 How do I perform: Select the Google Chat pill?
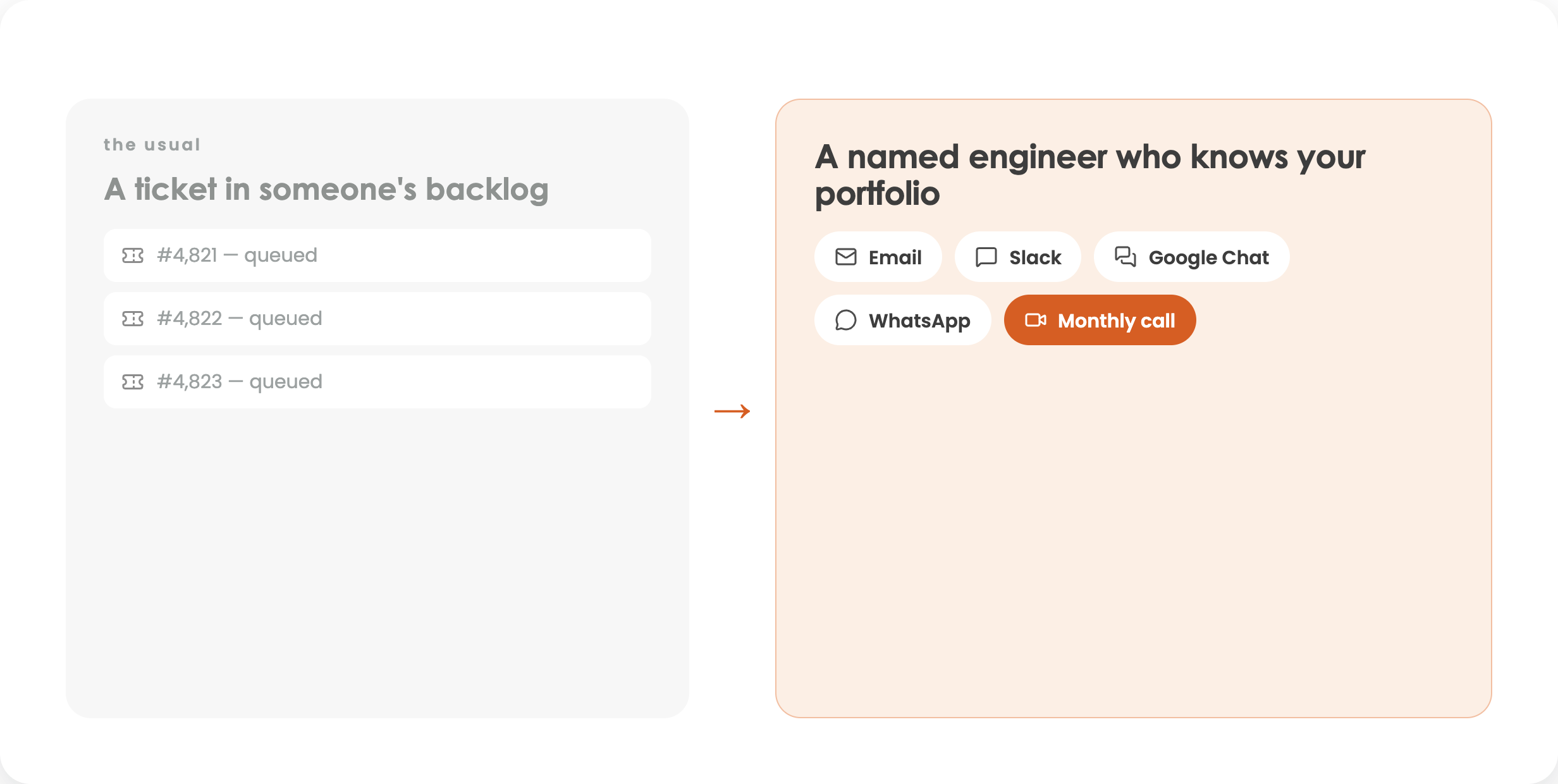click(1192, 257)
